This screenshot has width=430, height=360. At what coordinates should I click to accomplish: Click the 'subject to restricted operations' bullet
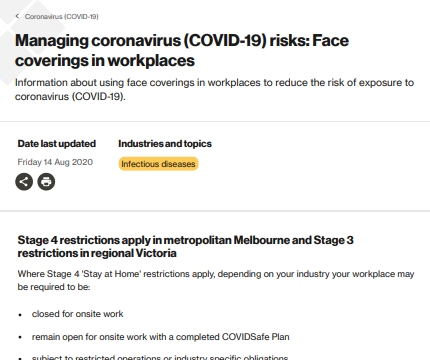tap(160, 357)
